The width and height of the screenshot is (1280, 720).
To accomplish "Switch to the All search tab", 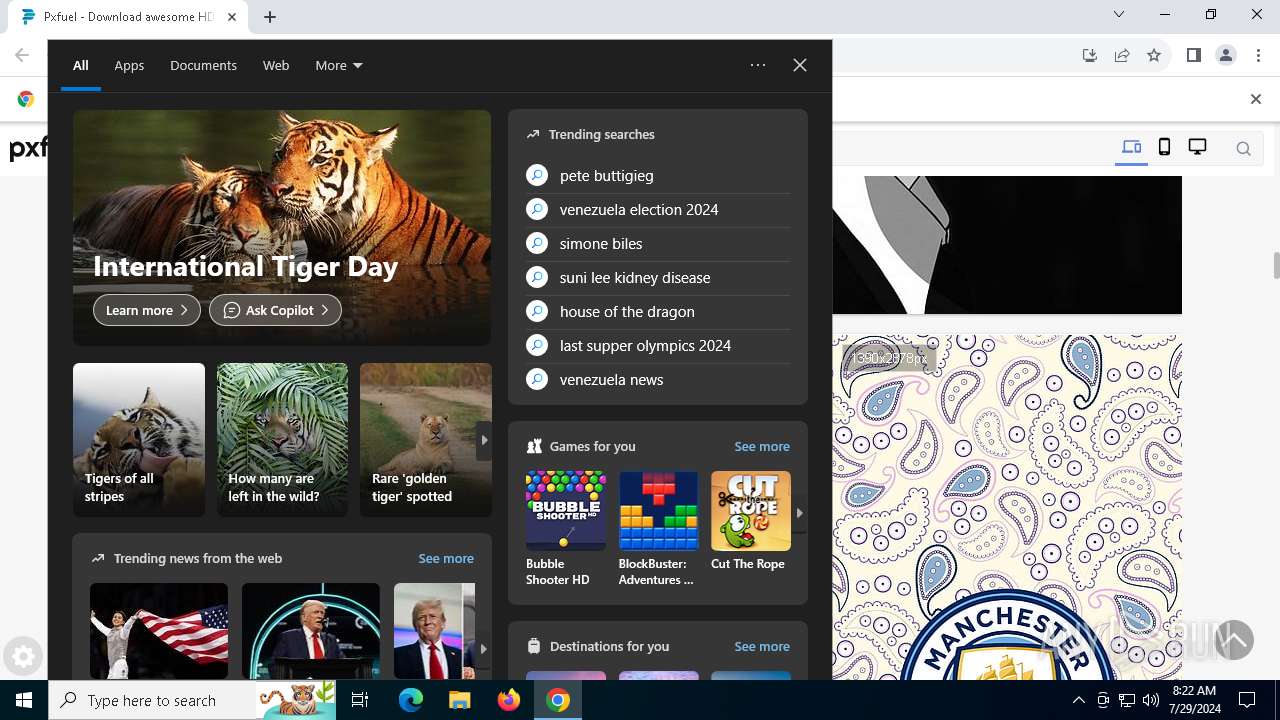I will pyautogui.click(x=81, y=65).
